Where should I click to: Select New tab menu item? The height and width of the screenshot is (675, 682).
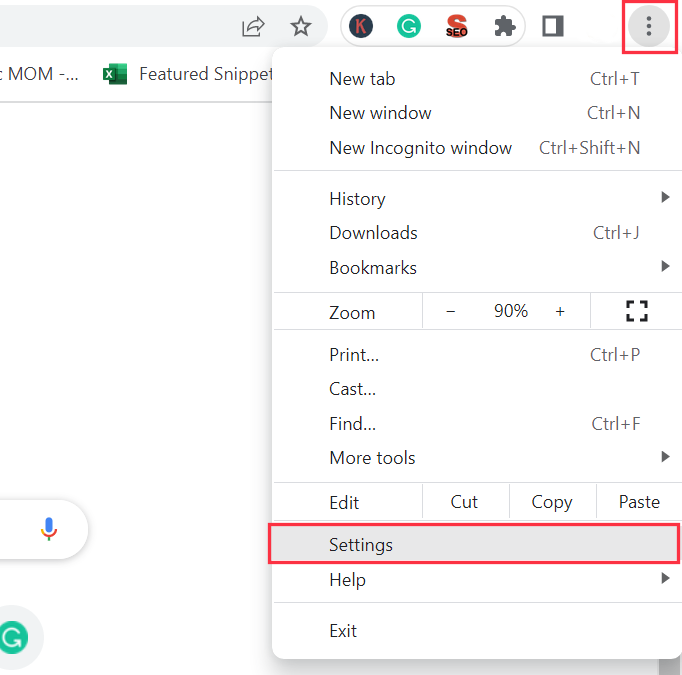tap(478, 79)
